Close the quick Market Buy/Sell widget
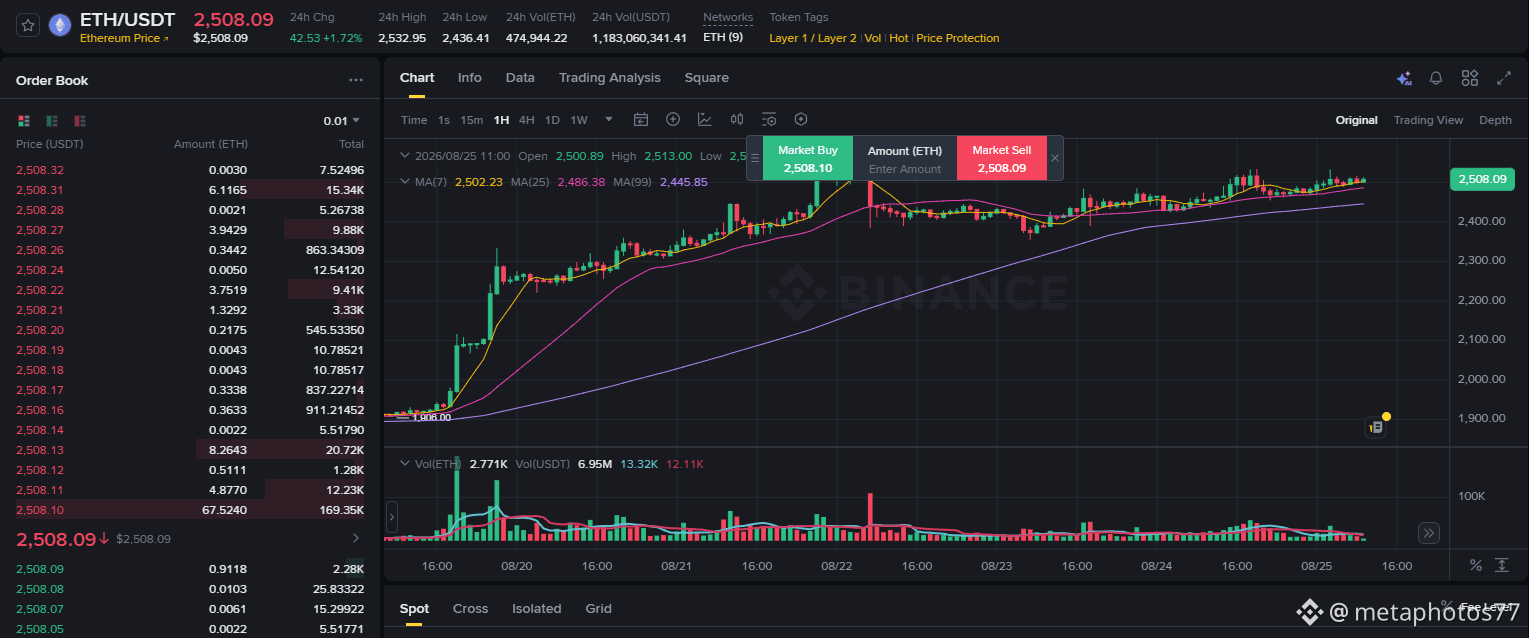 [1054, 158]
